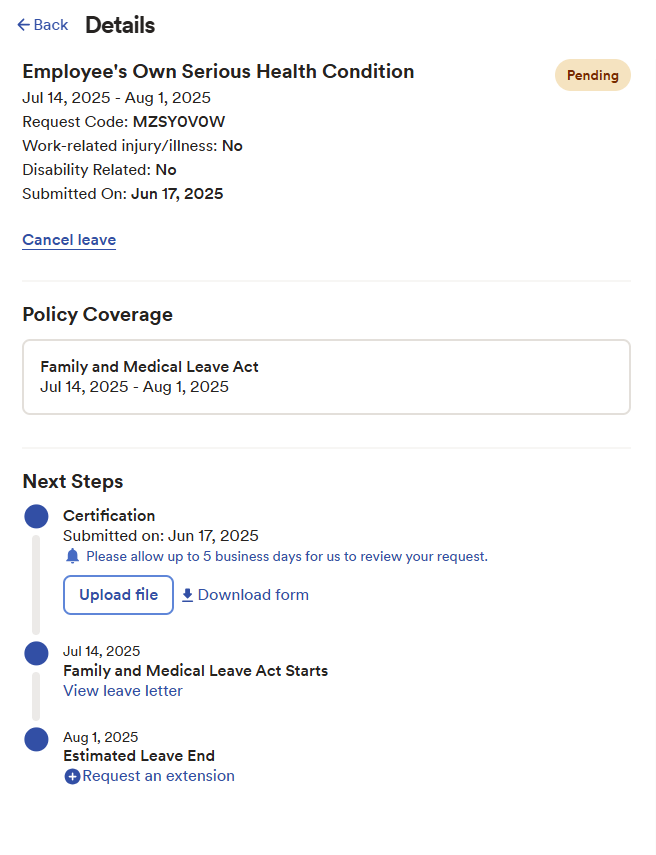Screen dimensions: 656x855
Task: Open the Cancel leave link
Action: (68, 240)
